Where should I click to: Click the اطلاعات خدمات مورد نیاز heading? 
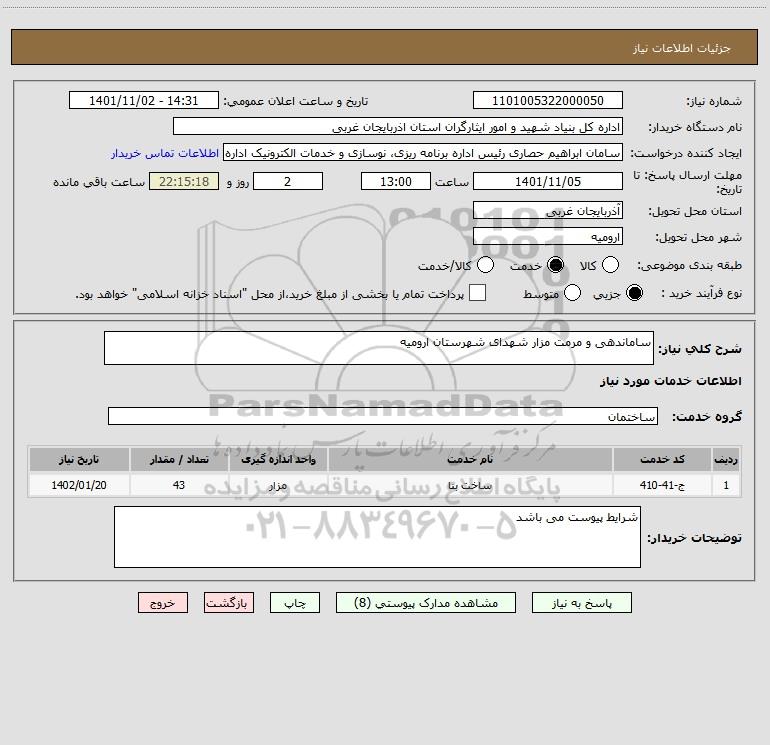(x=671, y=381)
